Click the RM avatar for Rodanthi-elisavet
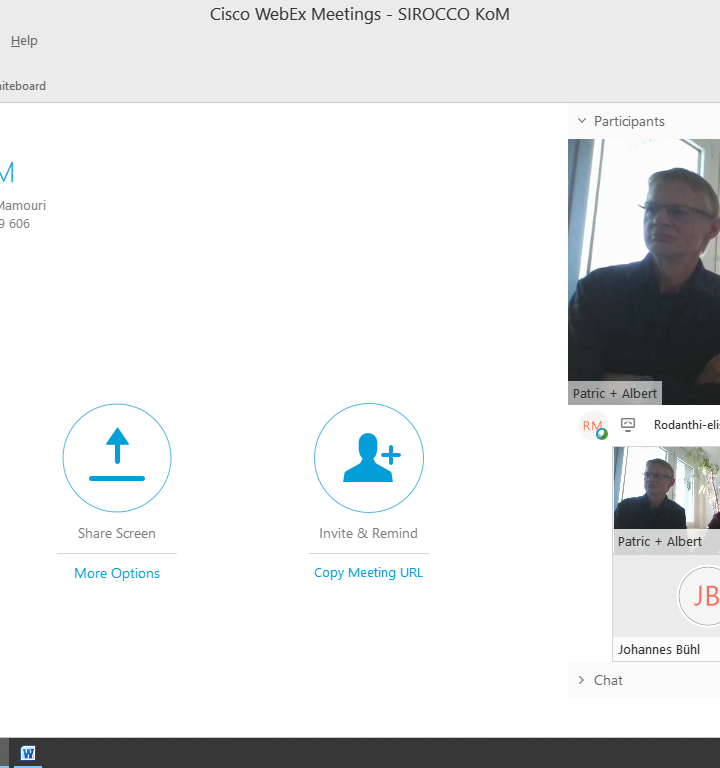Screen dimensions: 720x768 (x=593, y=426)
